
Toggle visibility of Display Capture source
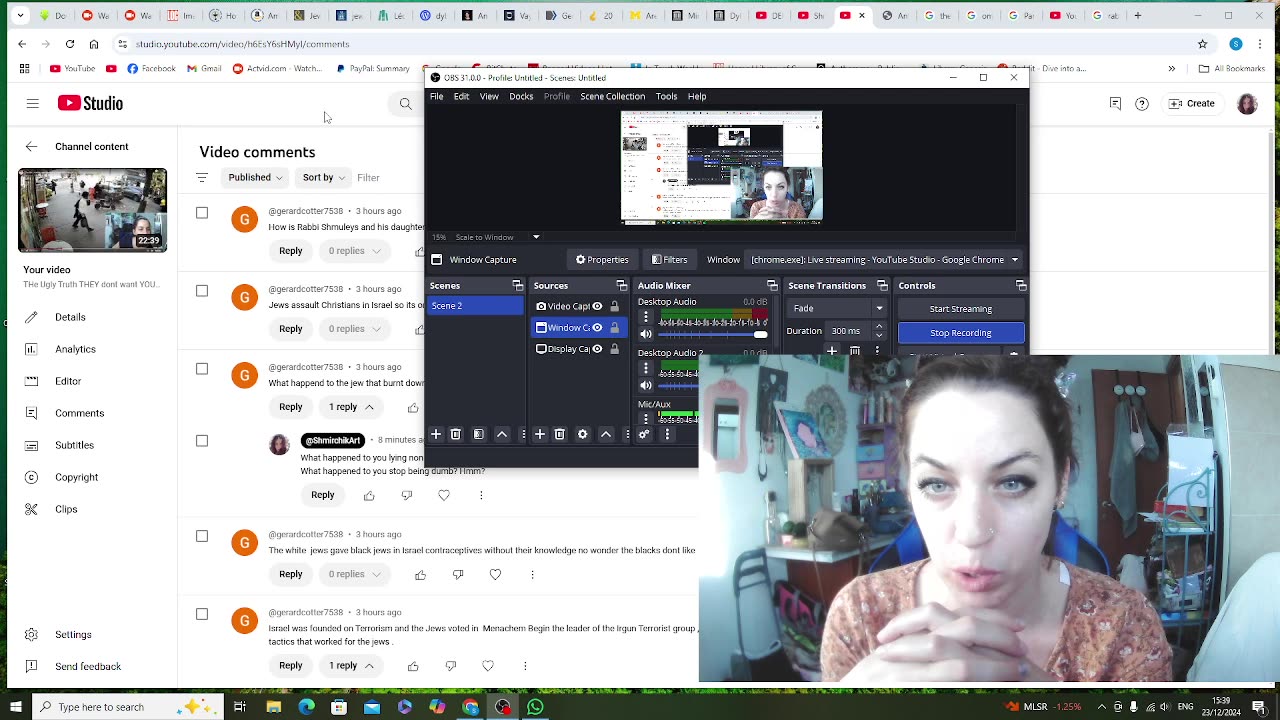(x=597, y=348)
